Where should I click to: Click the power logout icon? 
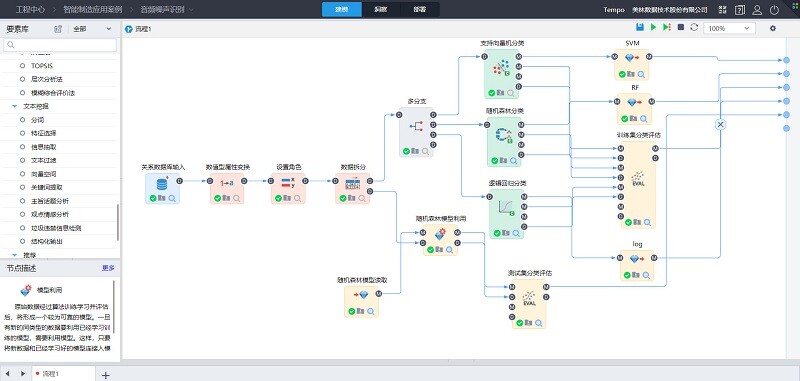point(774,10)
